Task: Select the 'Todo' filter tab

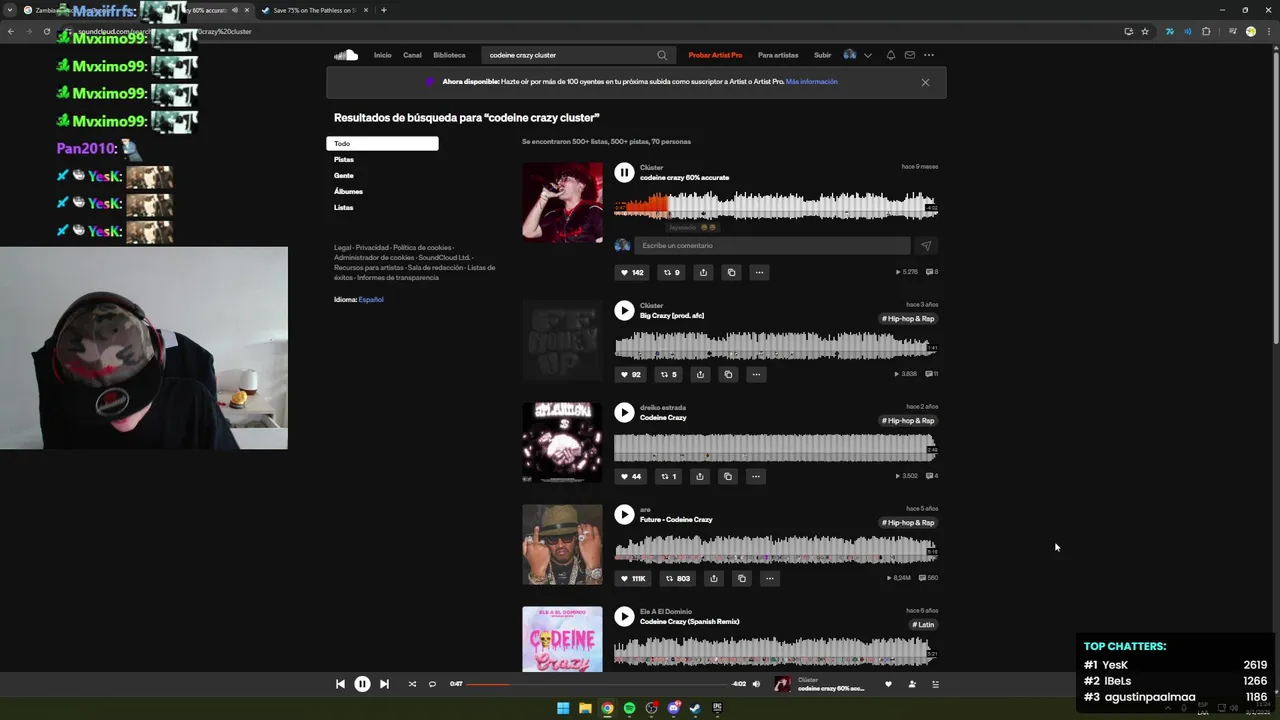Action: coord(382,143)
